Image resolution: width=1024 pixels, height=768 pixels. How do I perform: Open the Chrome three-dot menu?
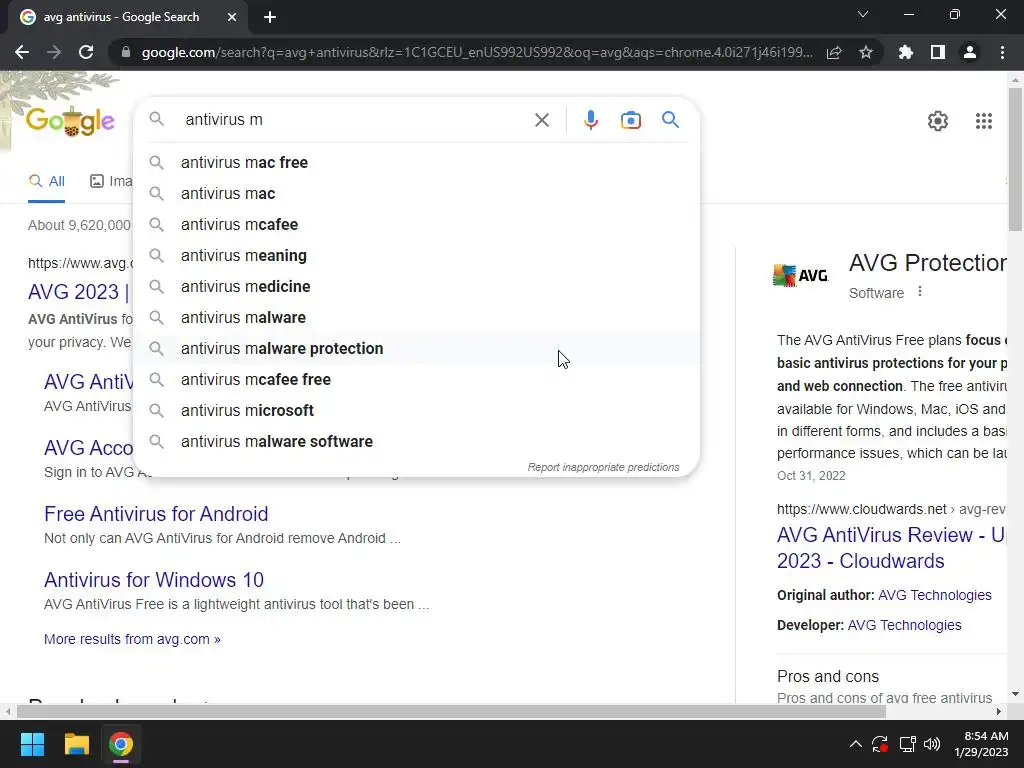(1002, 52)
